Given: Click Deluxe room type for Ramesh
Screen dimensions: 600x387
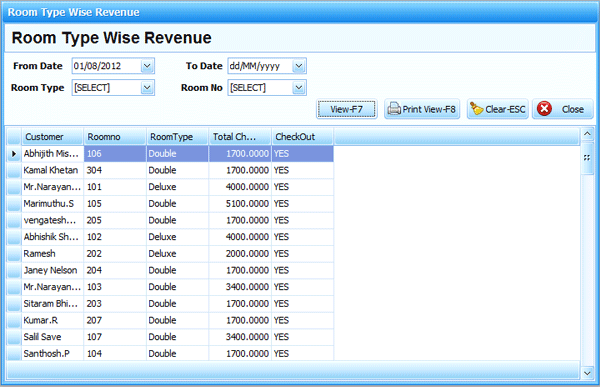Looking at the screenshot, I should tap(178, 254).
